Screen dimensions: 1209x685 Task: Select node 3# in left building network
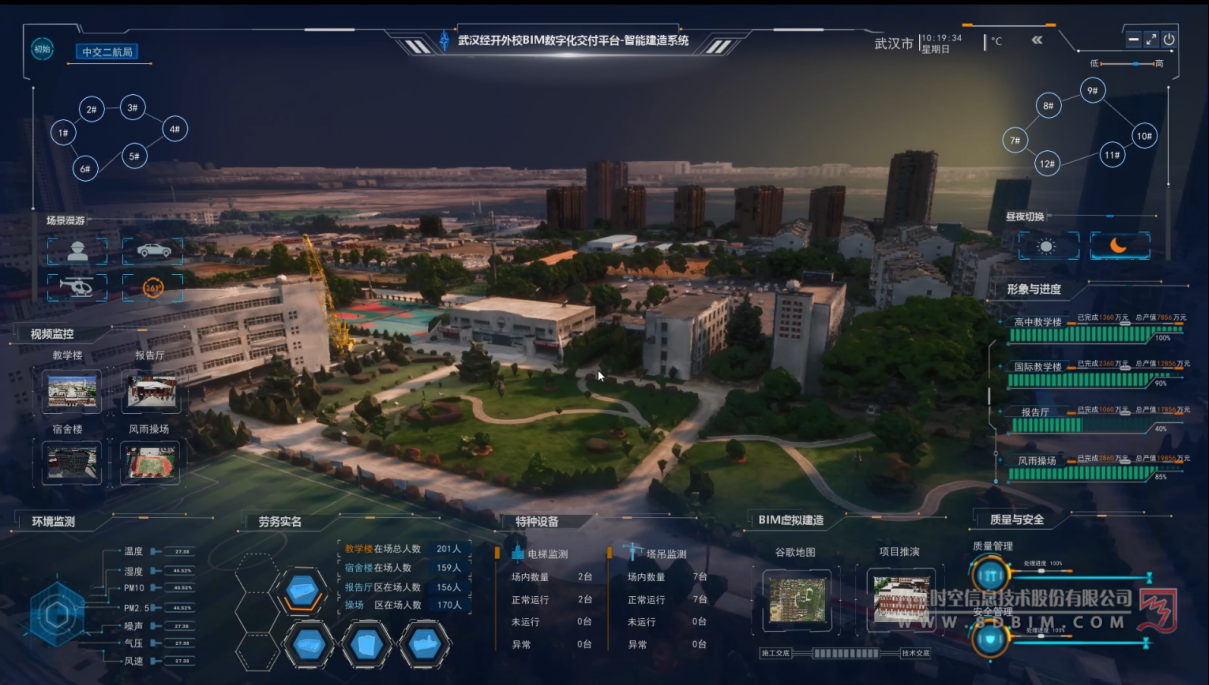point(132,107)
